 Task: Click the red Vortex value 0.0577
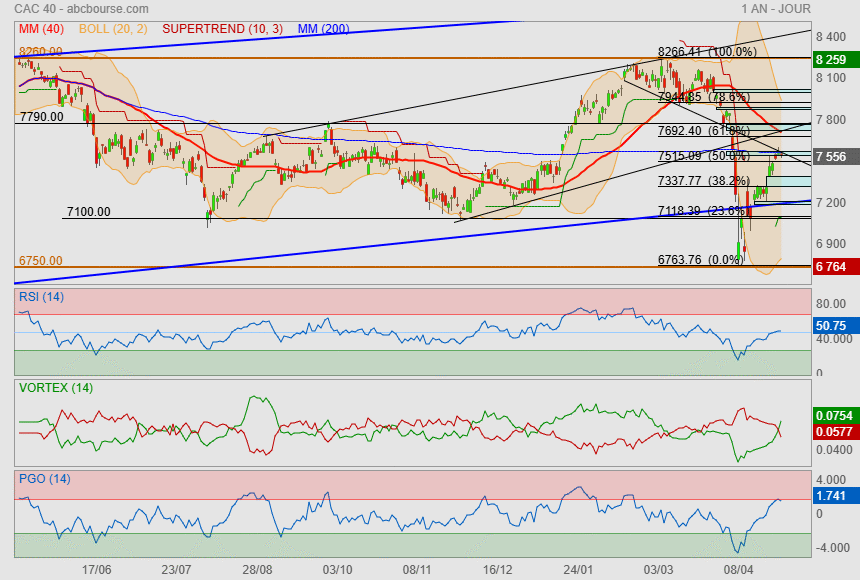click(x=835, y=431)
